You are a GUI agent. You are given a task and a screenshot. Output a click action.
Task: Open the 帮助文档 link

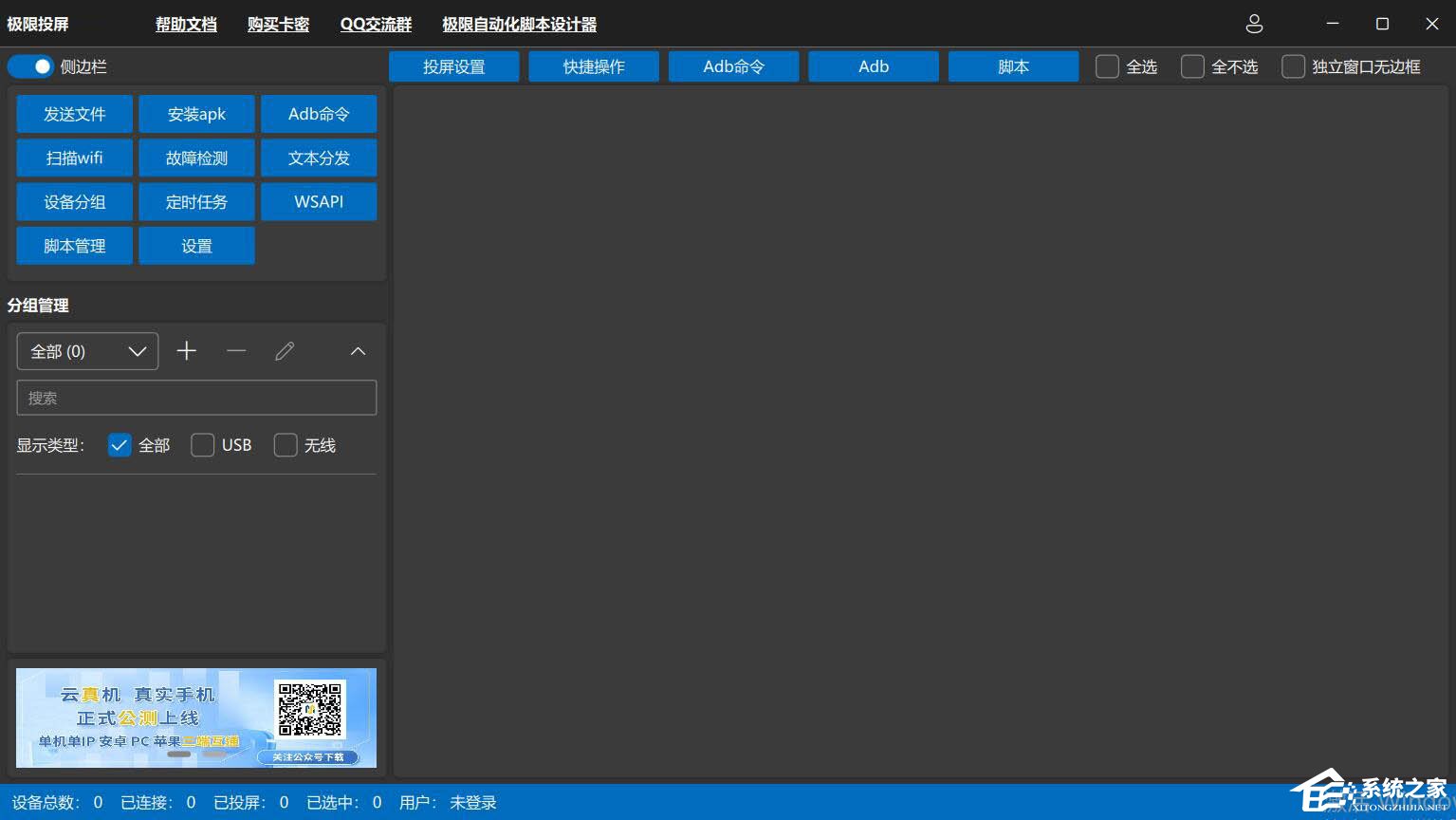click(x=186, y=25)
